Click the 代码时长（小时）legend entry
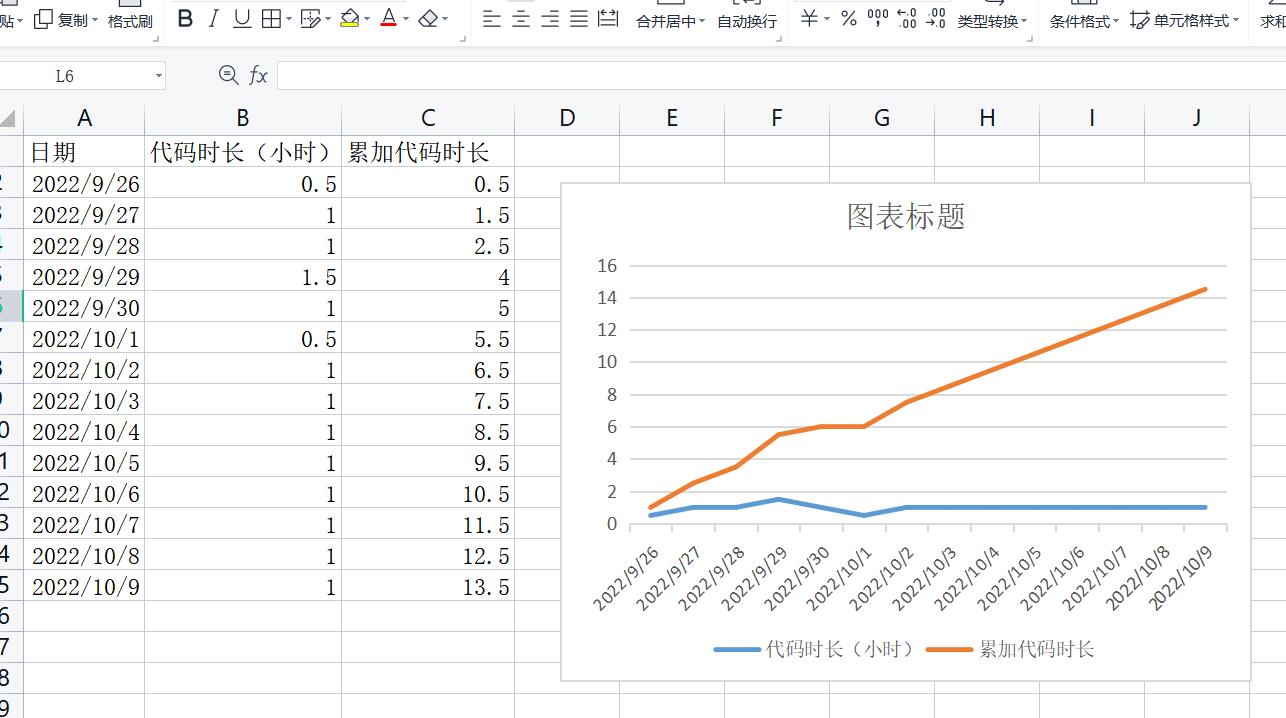 pyautogui.click(x=814, y=649)
